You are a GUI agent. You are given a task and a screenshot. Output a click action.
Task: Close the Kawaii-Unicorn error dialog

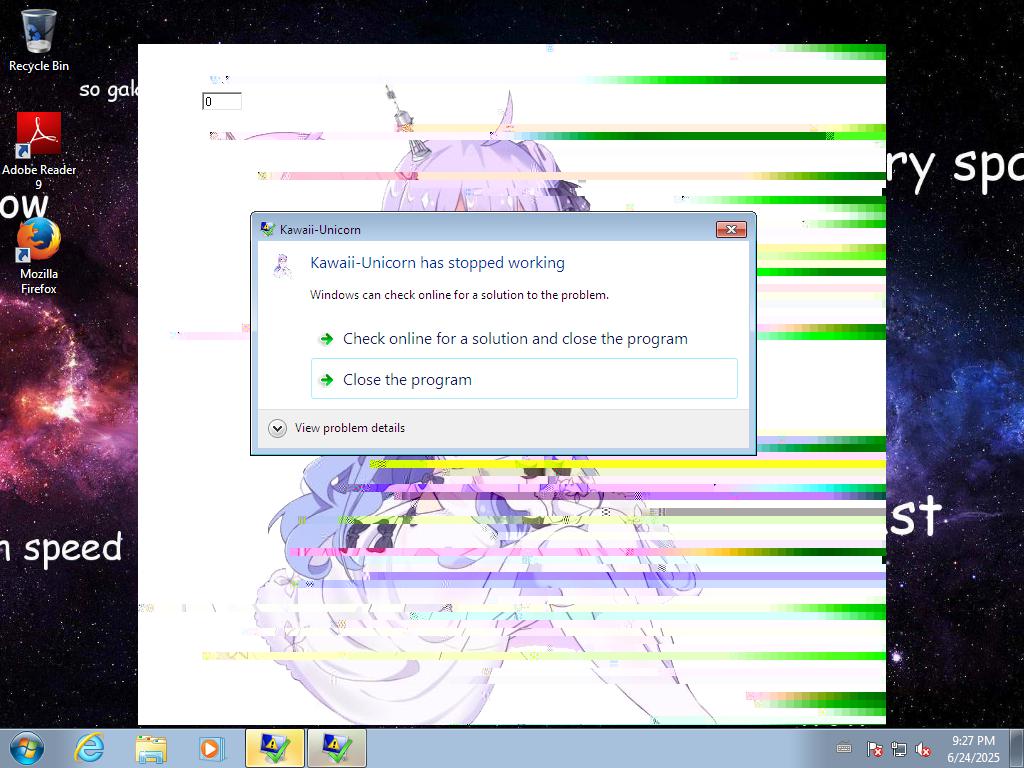click(x=731, y=229)
